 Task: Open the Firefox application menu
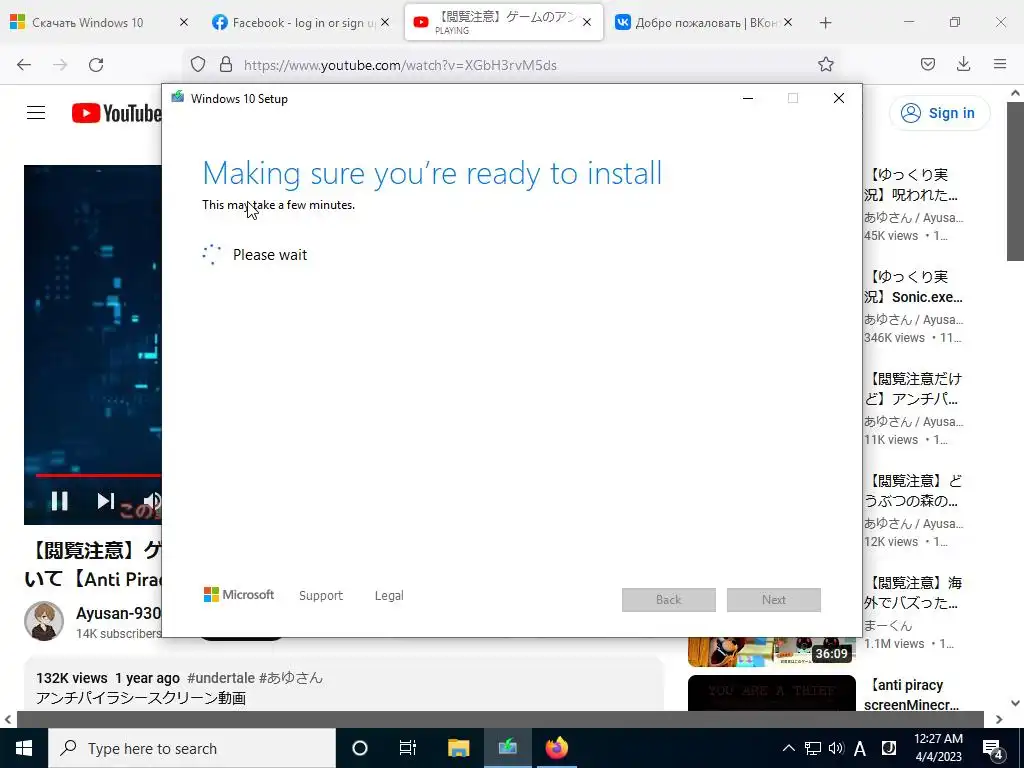1000,64
